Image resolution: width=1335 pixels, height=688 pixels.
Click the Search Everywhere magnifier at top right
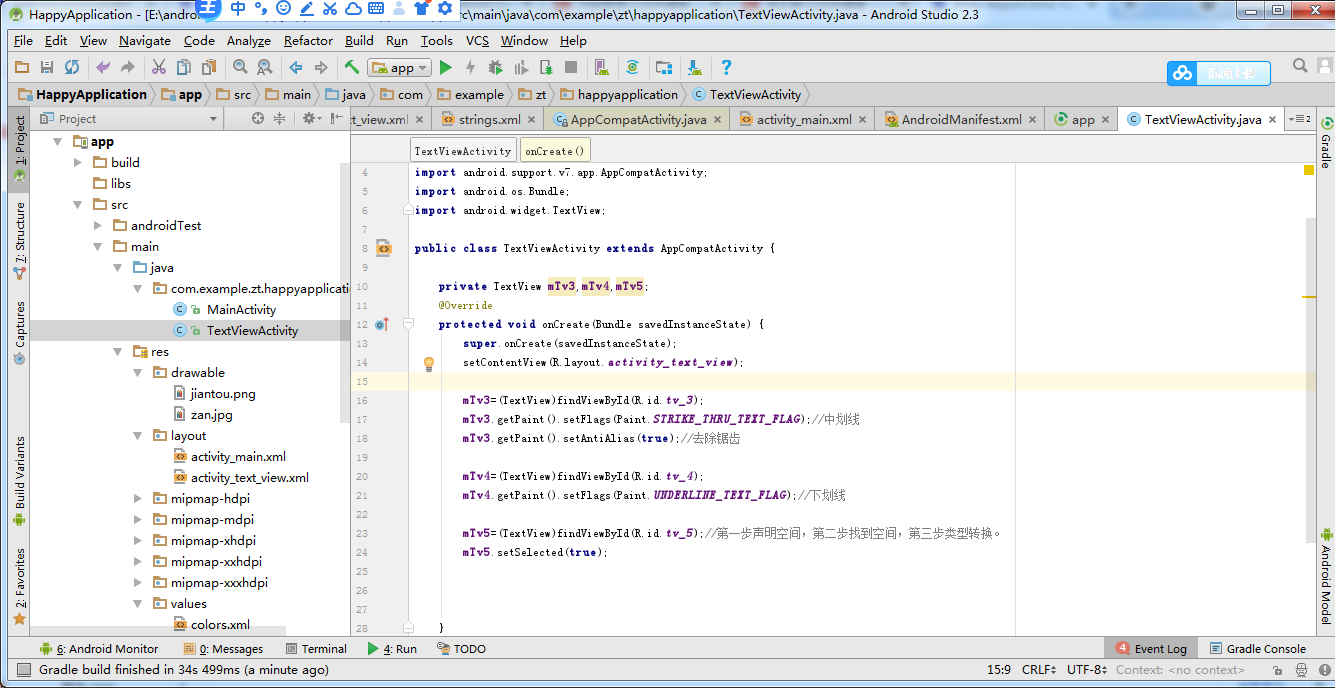[x=1300, y=65]
